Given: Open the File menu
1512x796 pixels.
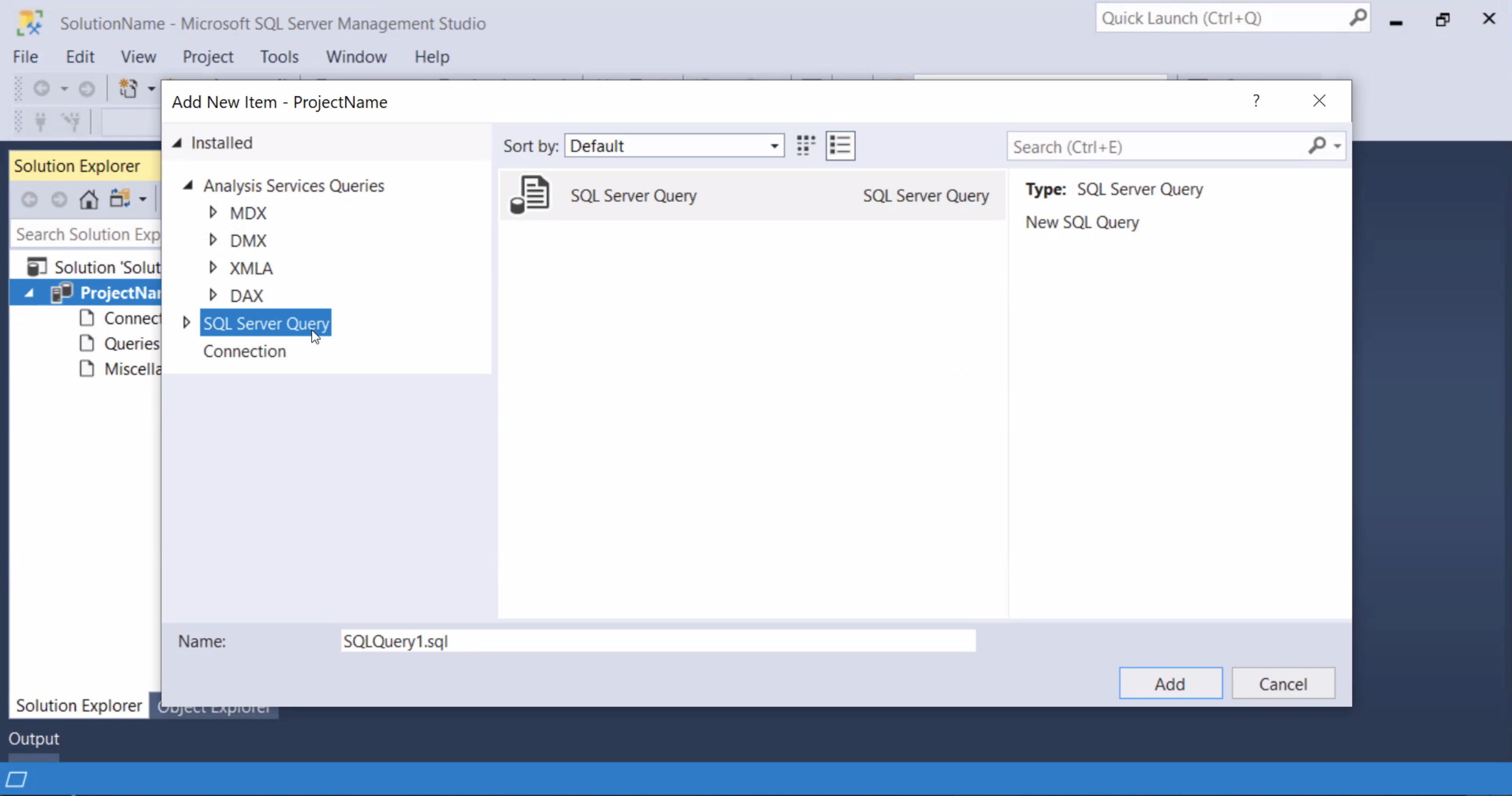Looking at the screenshot, I should (25, 57).
